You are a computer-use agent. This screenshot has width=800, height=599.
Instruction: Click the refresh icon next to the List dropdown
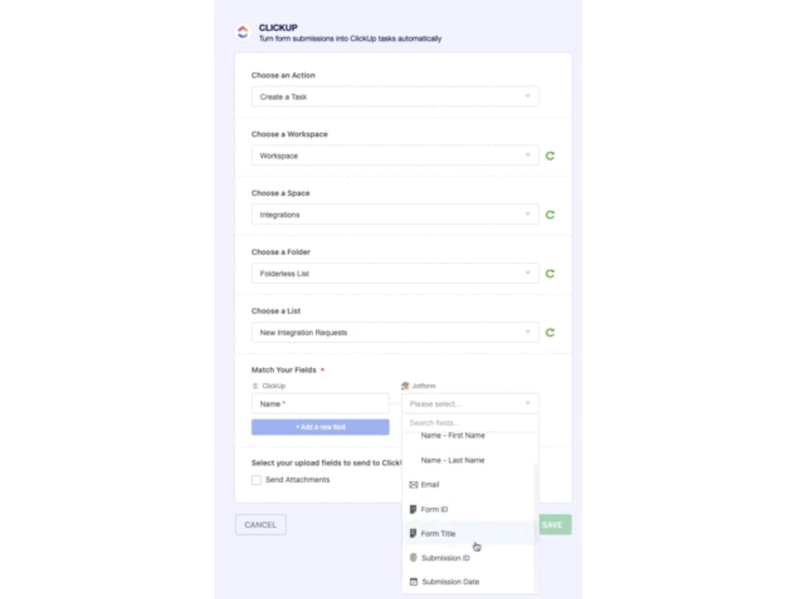tap(550, 332)
